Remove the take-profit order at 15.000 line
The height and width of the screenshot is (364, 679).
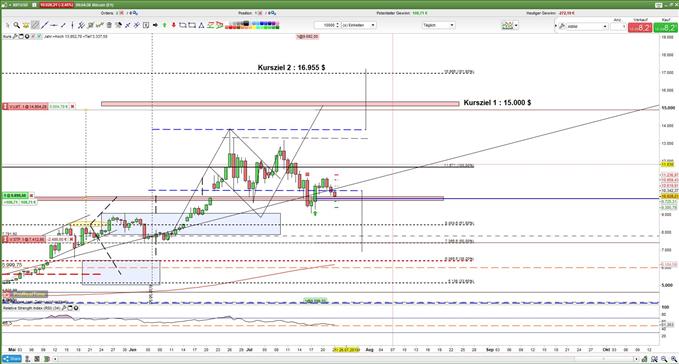click(x=72, y=106)
